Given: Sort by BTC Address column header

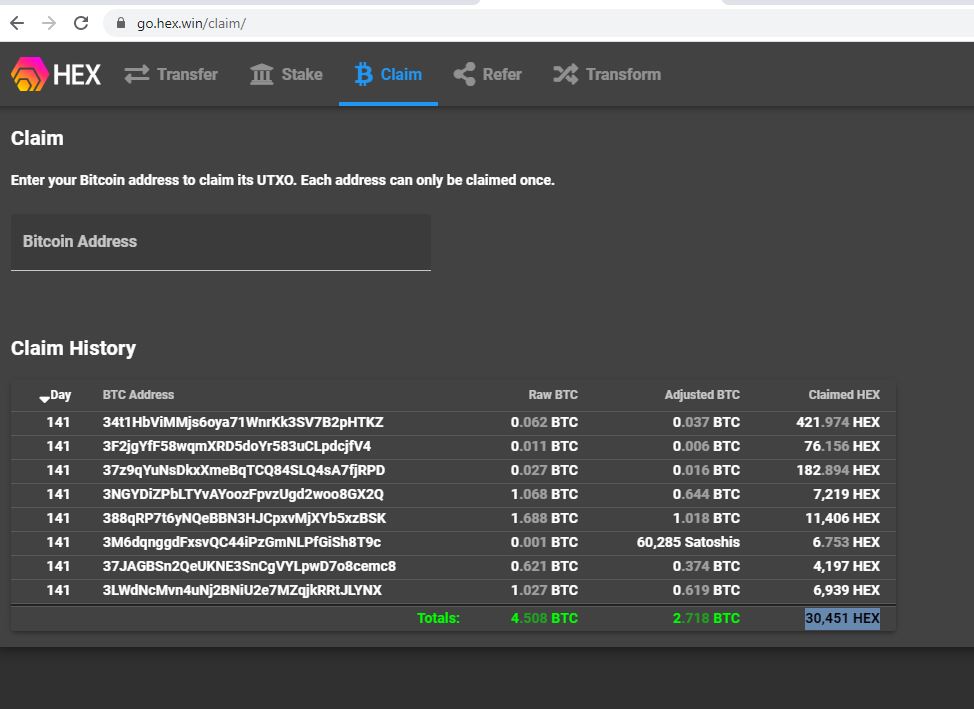Looking at the screenshot, I should click(138, 395).
